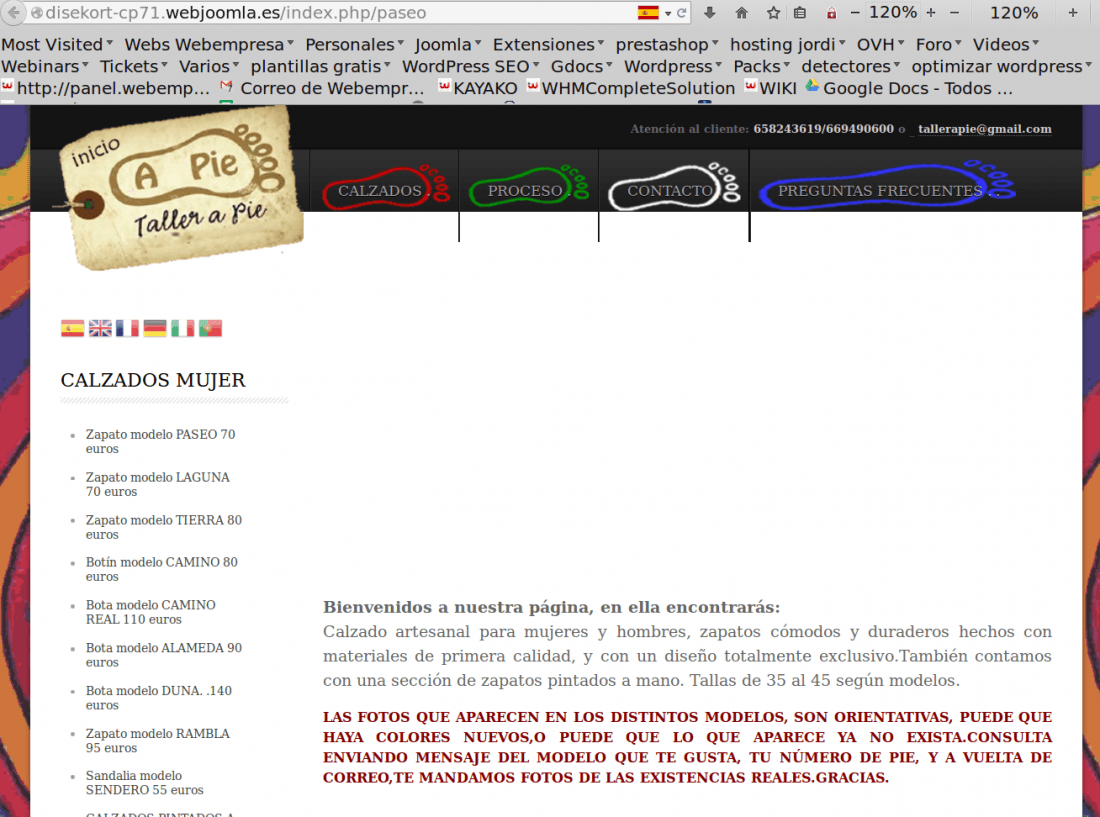Open the Personales bookmarks folder
Viewport: 1100px width, 817px height.
point(354,44)
